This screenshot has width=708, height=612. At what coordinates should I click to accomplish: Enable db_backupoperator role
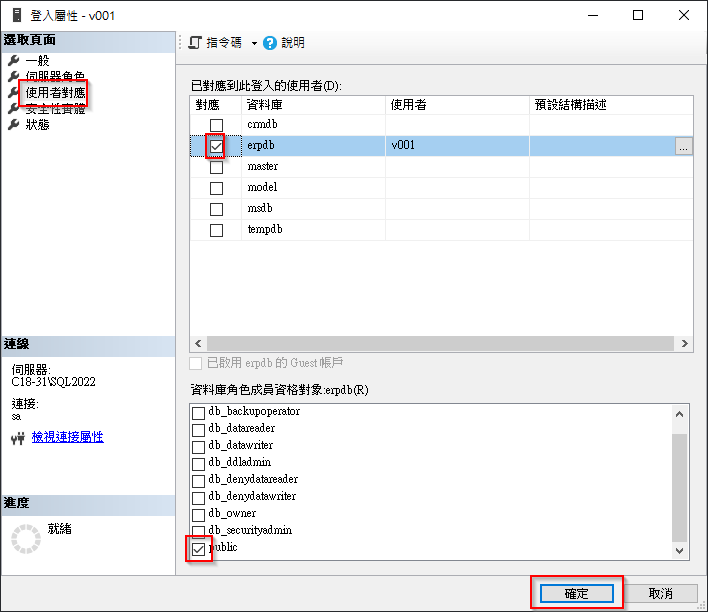coord(198,413)
